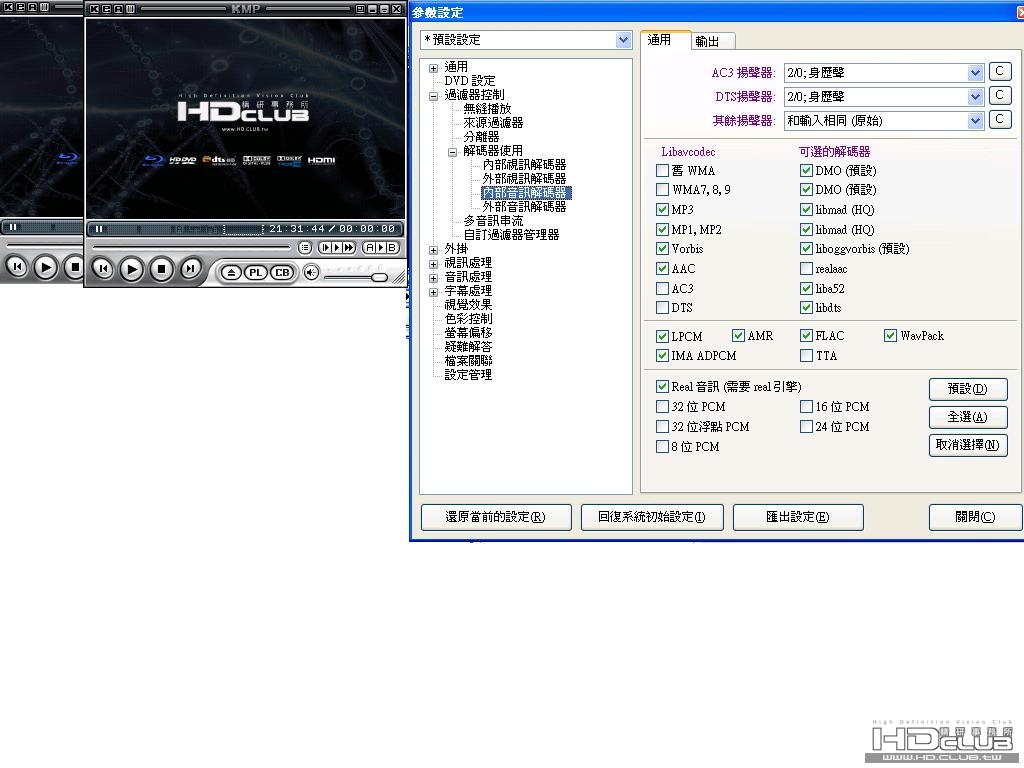Select the 通用 tab
The width and height of the screenshot is (1024, 768).
click(665, 40)
